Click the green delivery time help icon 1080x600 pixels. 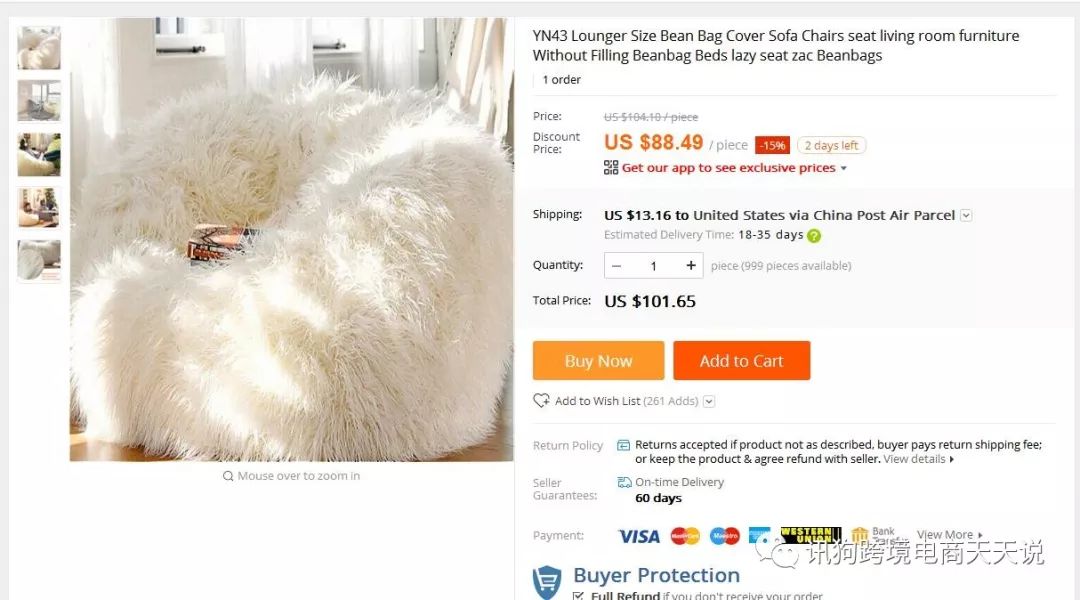coord(814,236)
